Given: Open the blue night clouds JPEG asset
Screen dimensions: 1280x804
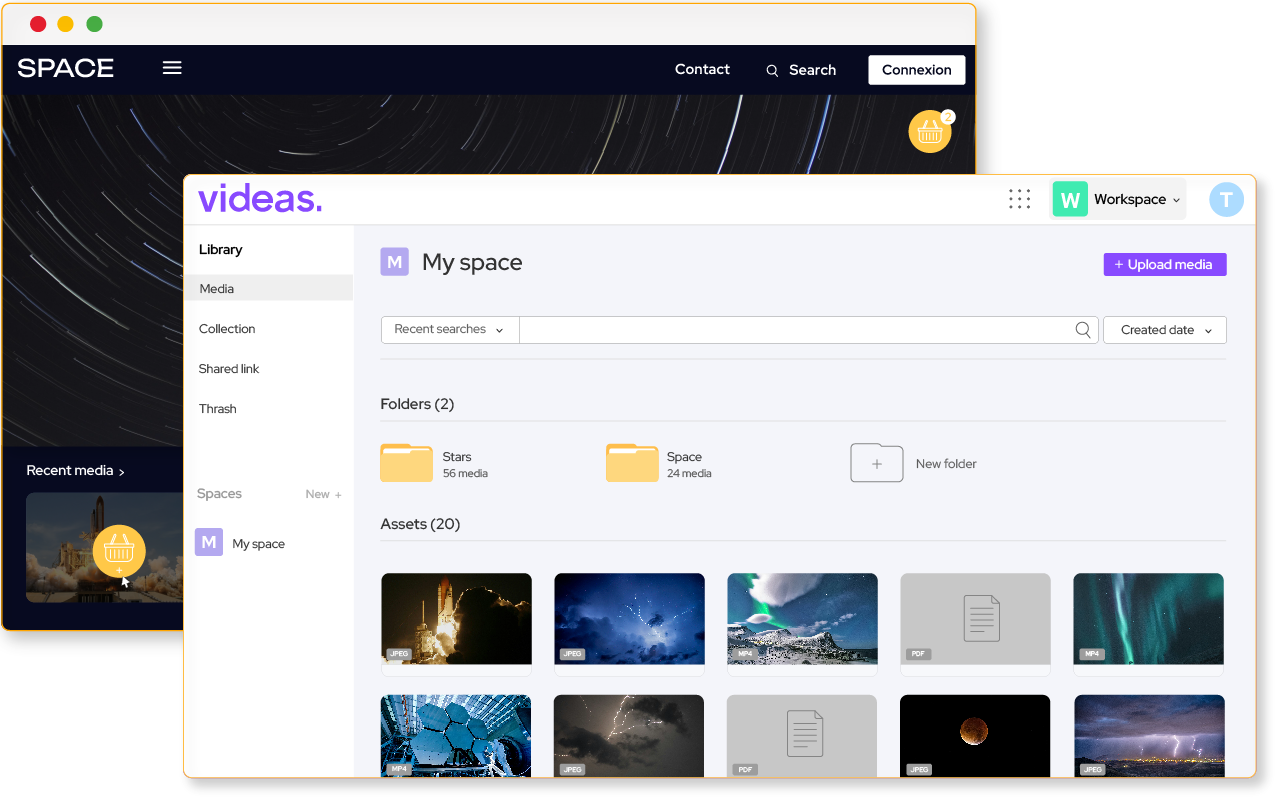Looking at the screenshot, I should click(629, 618).
